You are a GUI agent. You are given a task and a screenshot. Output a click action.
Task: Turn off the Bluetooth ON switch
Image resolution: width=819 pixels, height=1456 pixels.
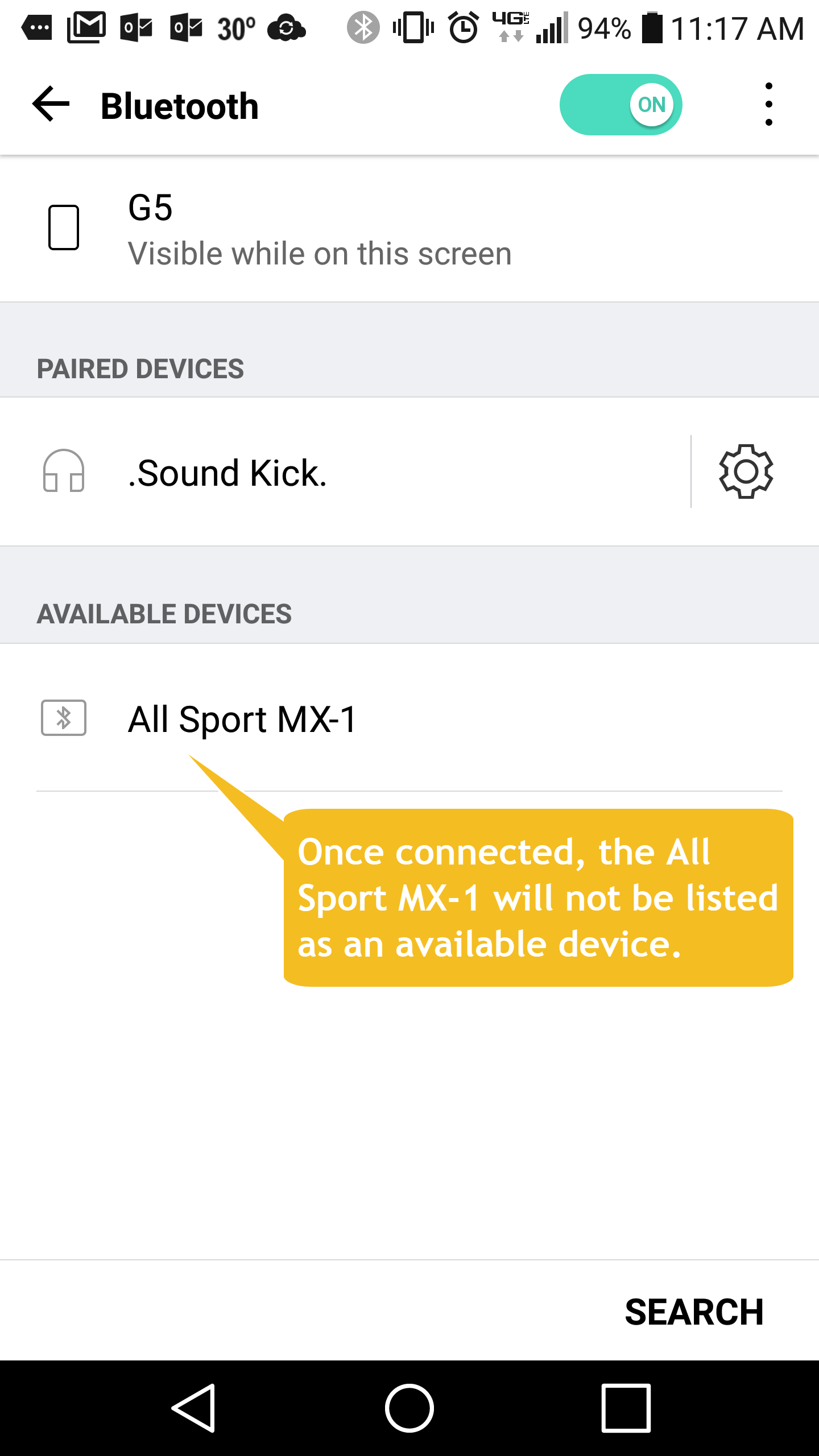click(x=621, y=105)
